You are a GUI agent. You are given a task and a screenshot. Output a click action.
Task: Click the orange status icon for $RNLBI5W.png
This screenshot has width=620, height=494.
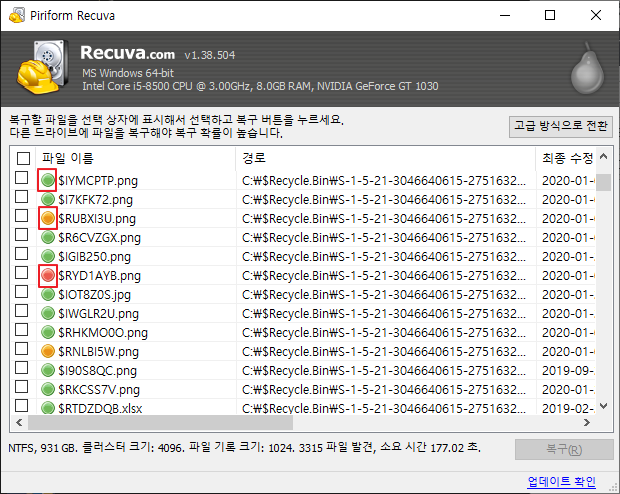pos(47,351)
